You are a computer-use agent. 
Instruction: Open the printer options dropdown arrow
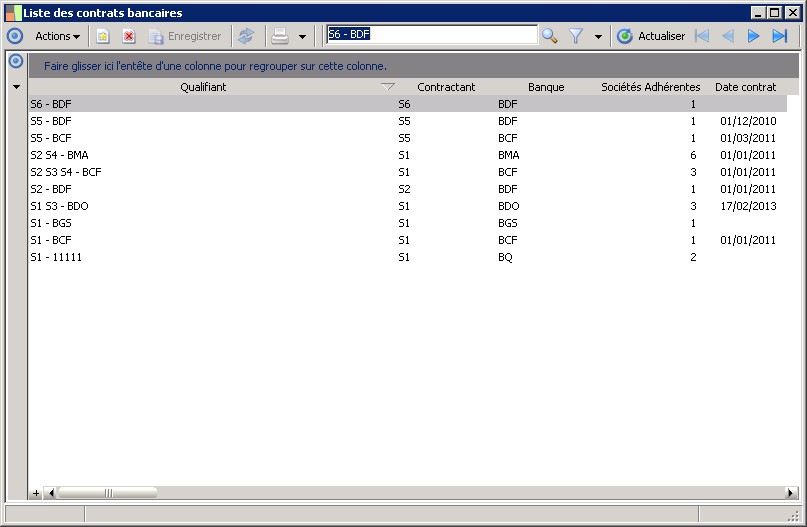(x=303, y=37)
